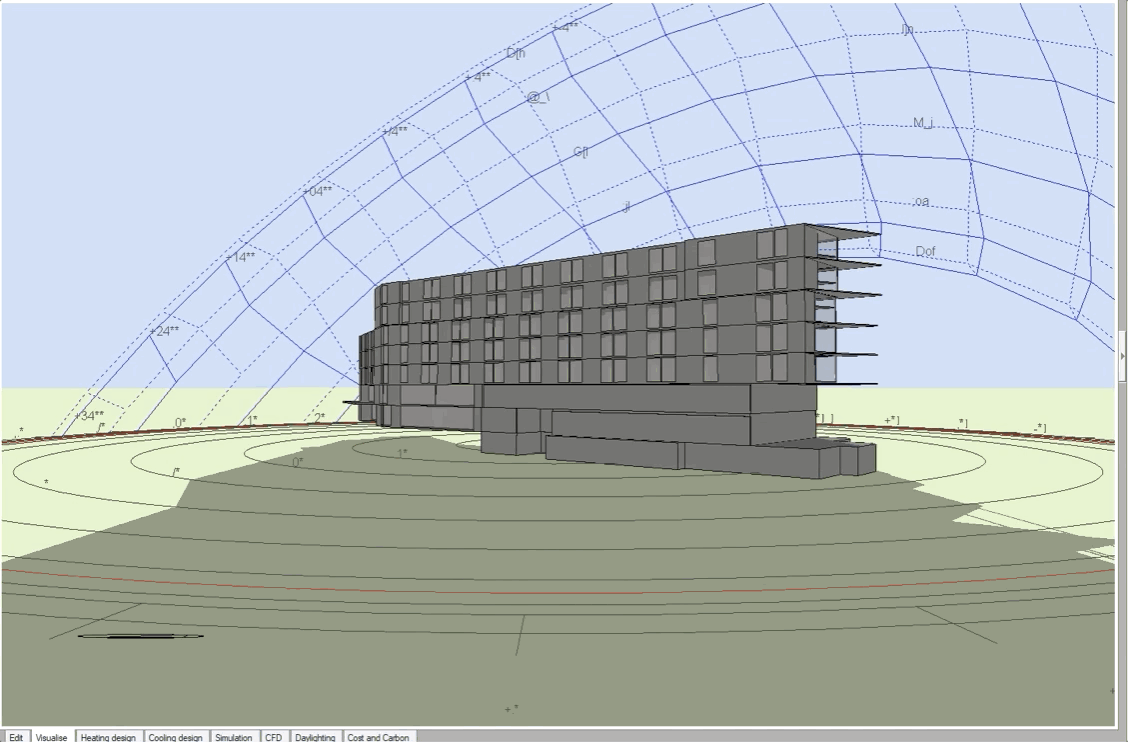The height and width of the screenshot is (742, 1128).
Task: Open the Heating design tab
Action: click(x=108, y=737)
